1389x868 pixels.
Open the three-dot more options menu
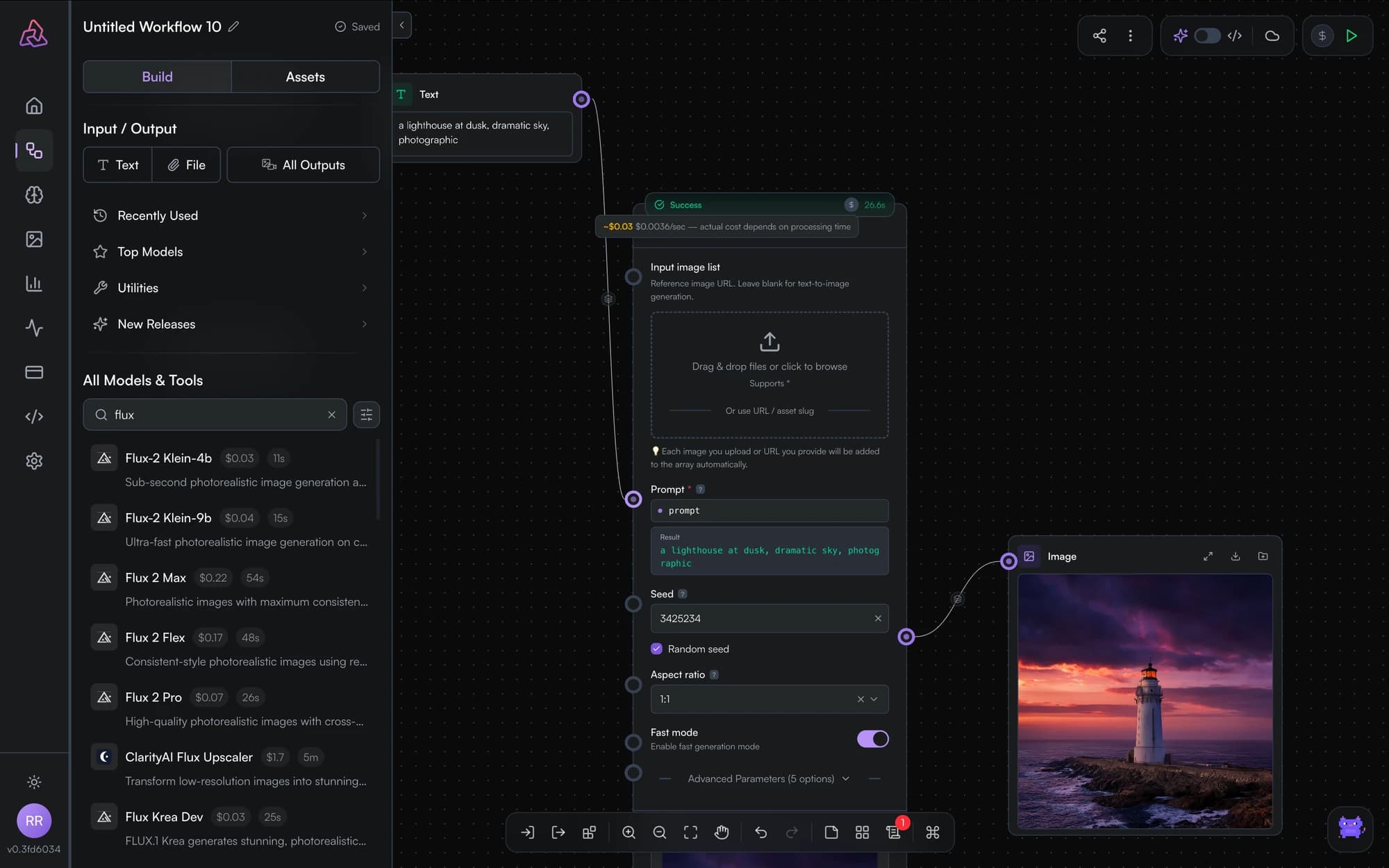[1131, 35]
